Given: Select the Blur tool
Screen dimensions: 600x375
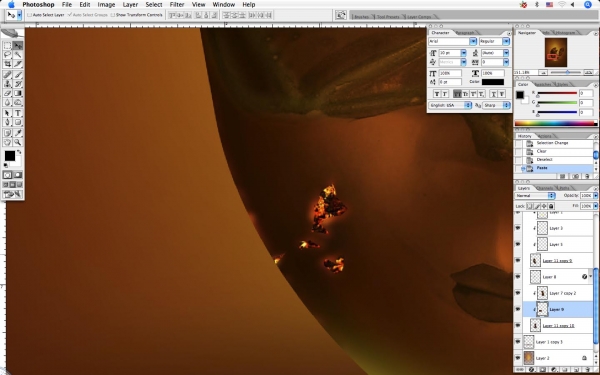Looking at the screenshot, I should click(7, 102).
